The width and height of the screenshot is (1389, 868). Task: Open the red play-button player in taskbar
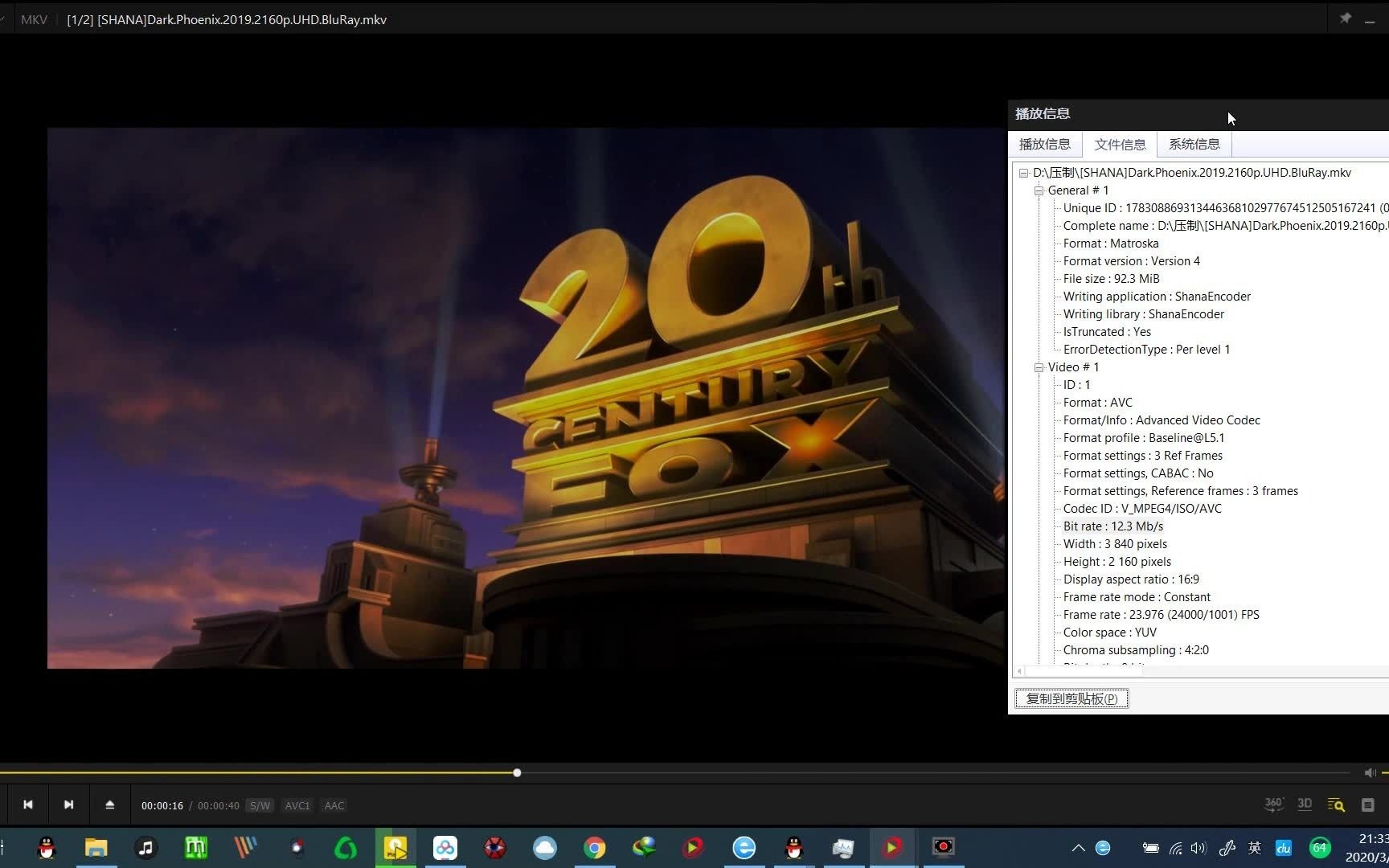pos(891,848)
